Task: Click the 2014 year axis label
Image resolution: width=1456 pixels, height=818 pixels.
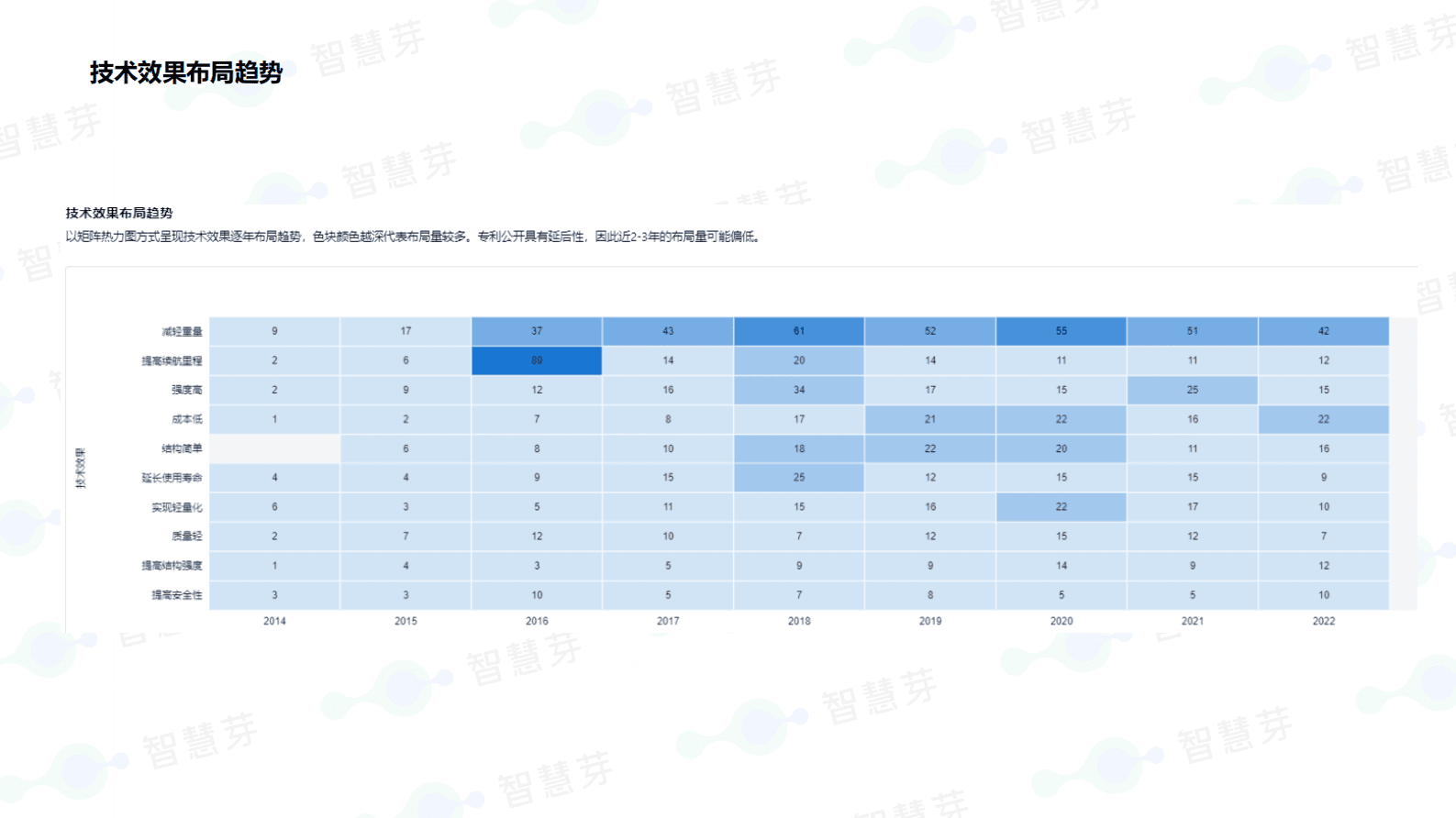Action: 274,621
